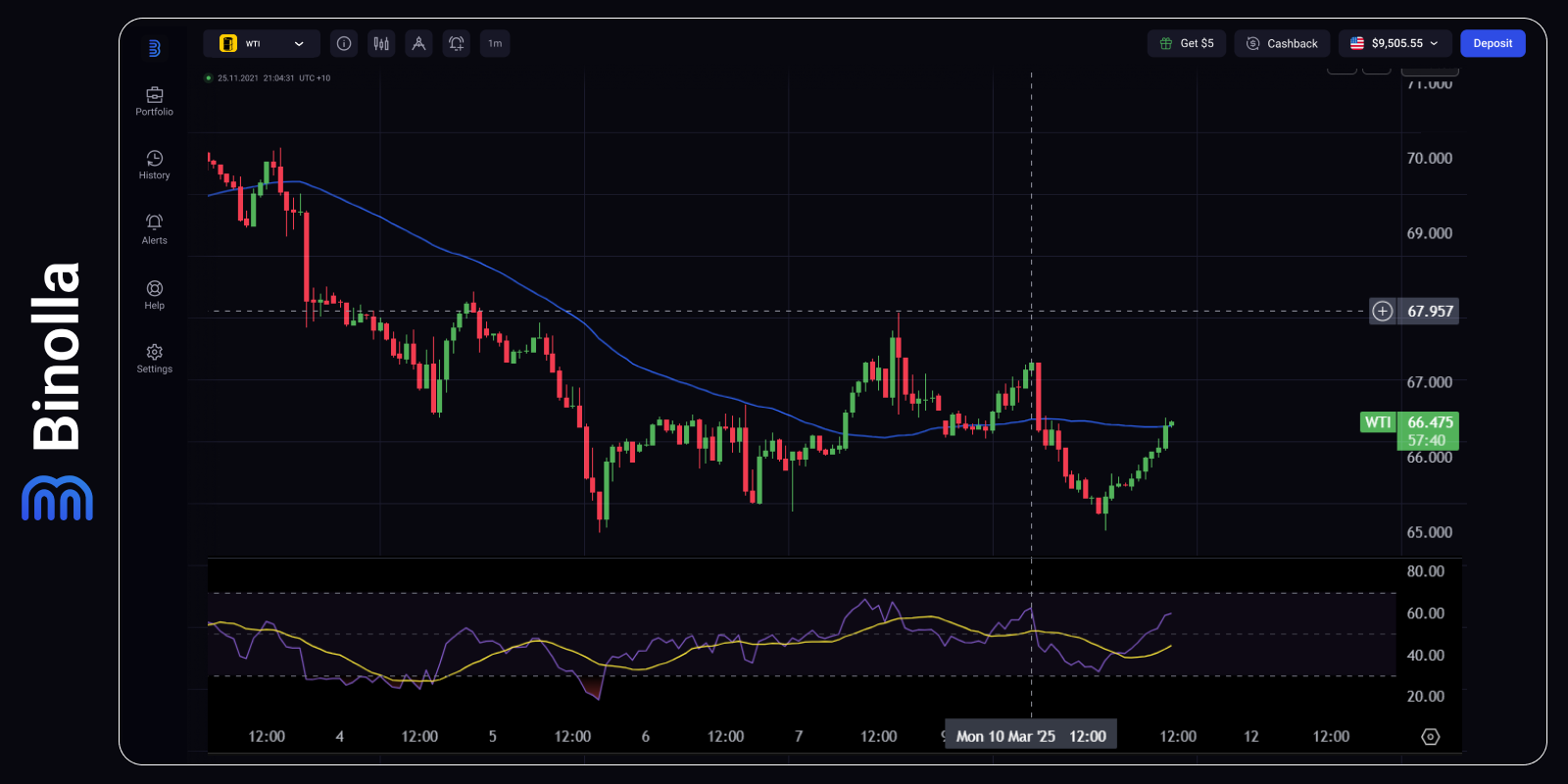Open trade History in sidebar

pyautogui.click(x=154, y=165)
